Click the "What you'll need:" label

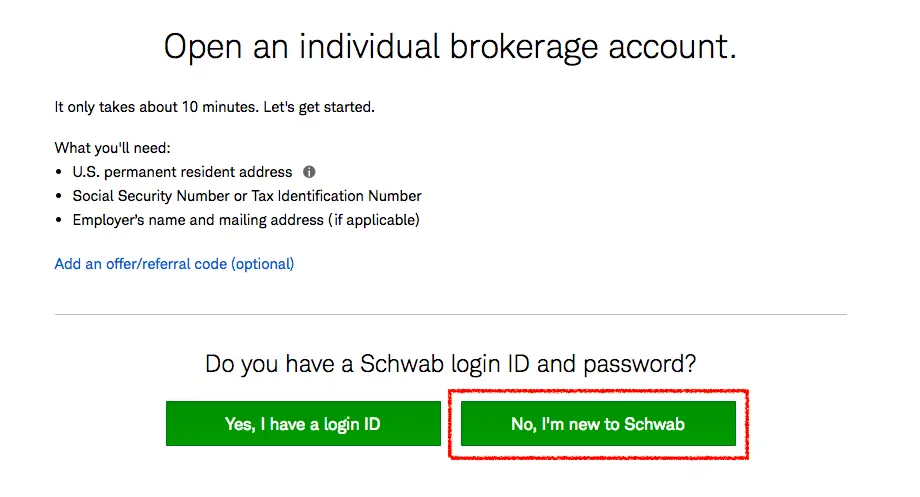point(113,148)
